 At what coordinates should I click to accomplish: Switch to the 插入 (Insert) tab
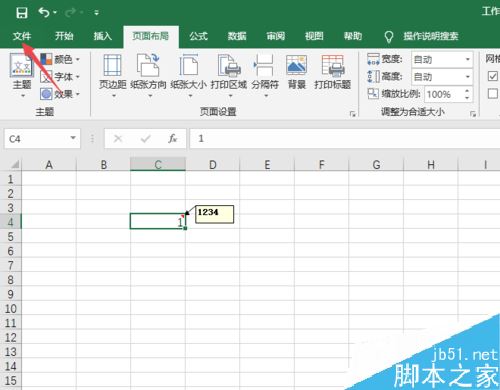point(102,36)
